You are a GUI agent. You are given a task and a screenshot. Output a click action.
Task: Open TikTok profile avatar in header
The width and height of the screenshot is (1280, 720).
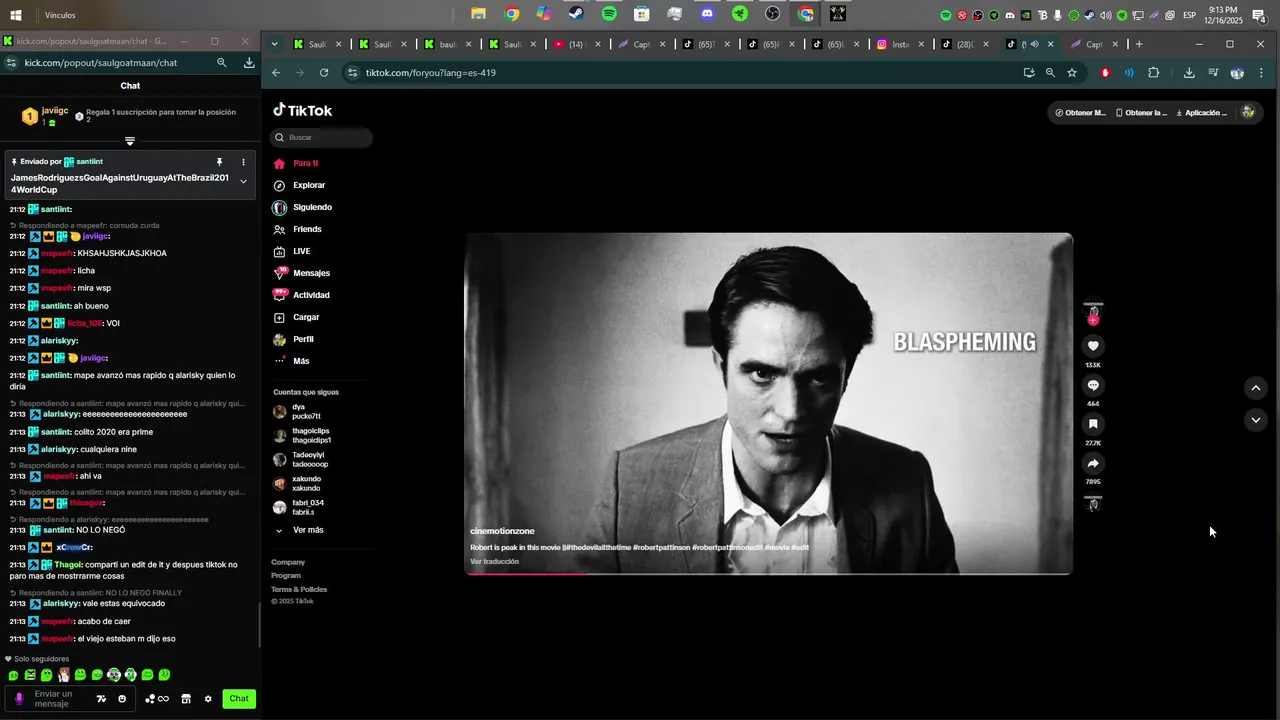click(x=1248, y=112)
